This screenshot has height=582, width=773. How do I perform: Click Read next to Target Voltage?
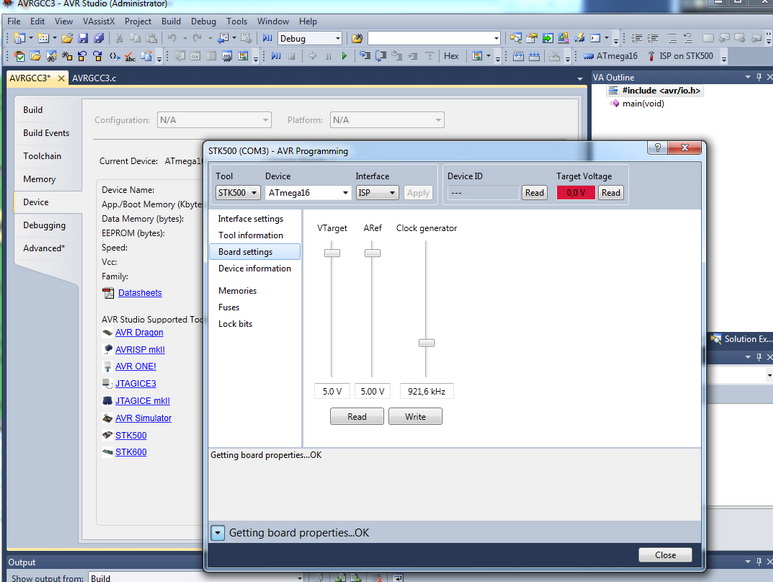610,193
